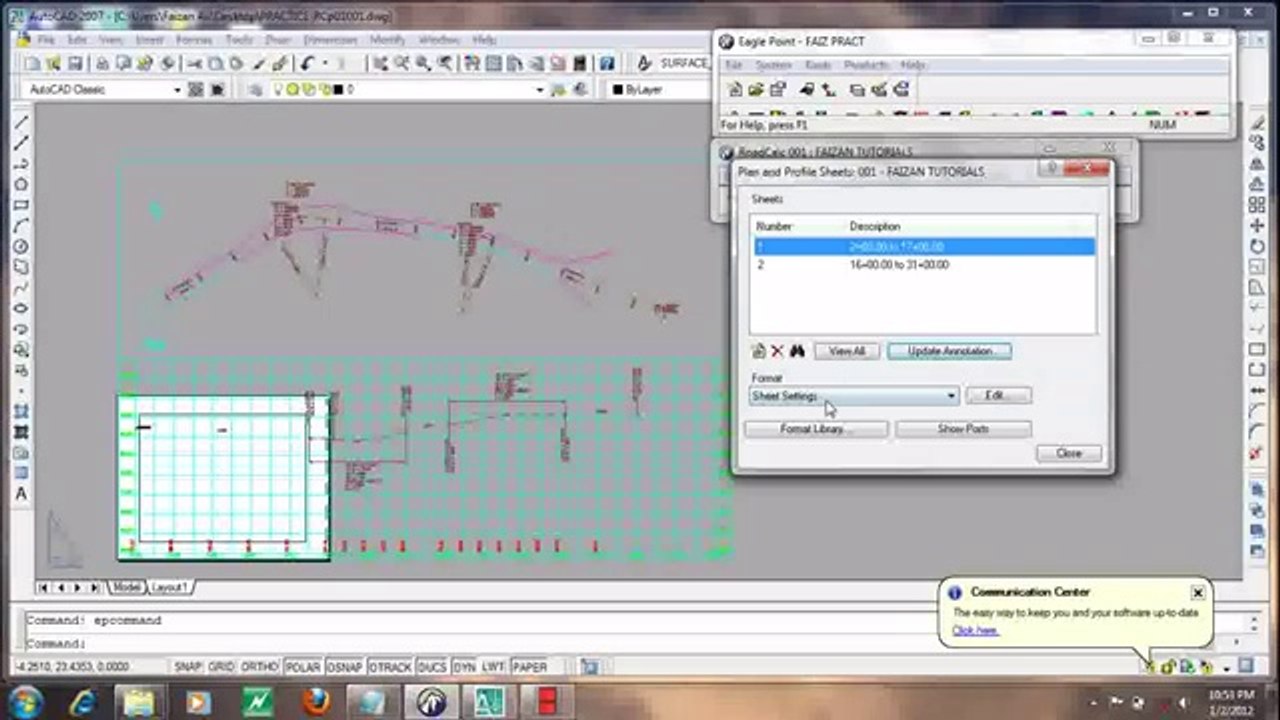The image size is (1280, 720).
Task: Open the Format Library... button
Action: coord(815,429)
